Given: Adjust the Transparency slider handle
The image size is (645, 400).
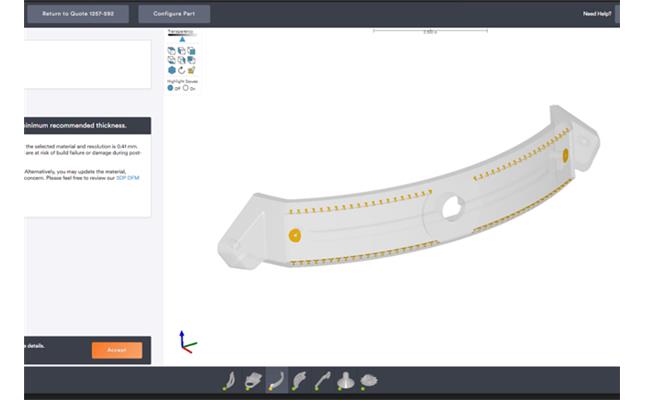Looking at the screenshot, I should [x=182, y=38].
